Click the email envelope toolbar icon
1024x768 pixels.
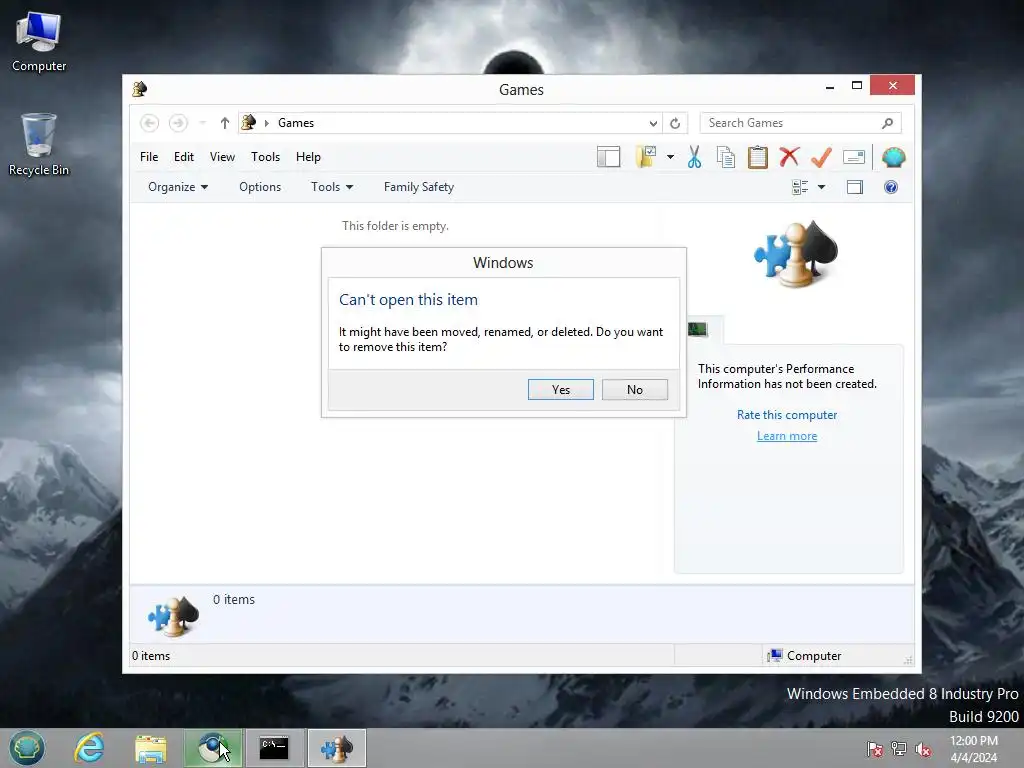[x=854, y=157]
